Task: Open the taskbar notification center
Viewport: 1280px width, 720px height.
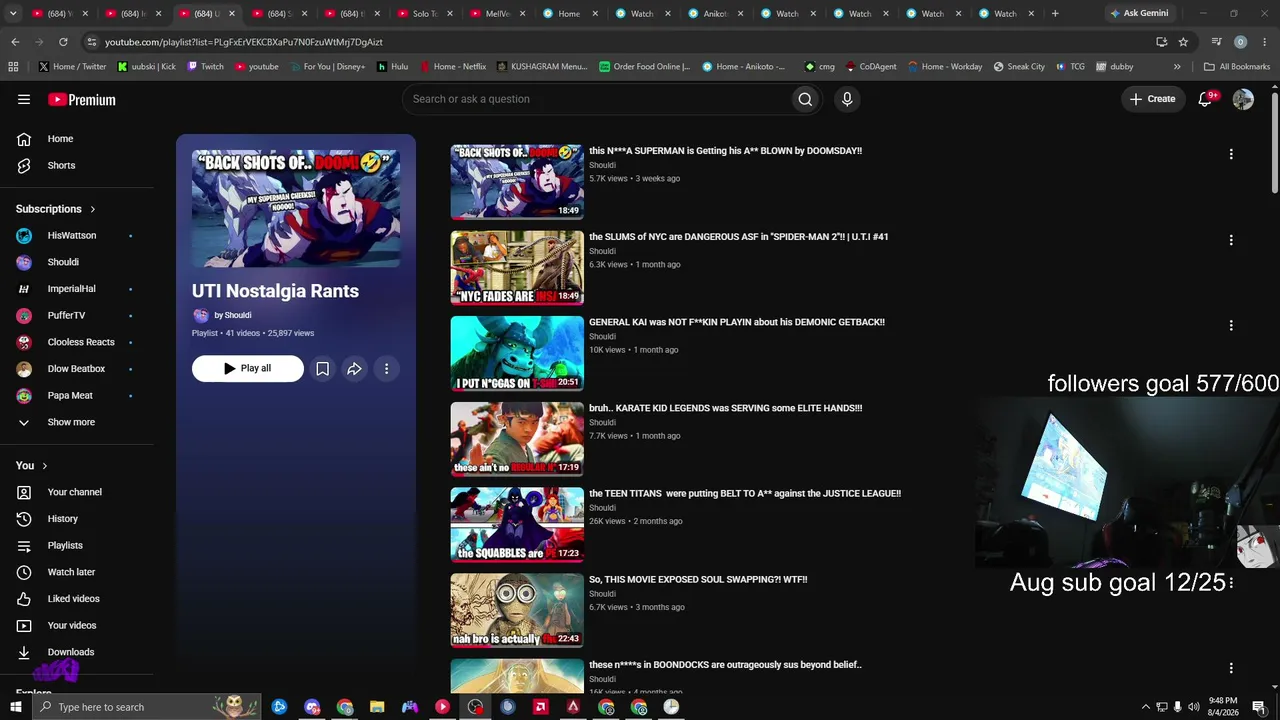Action: 1258,707
